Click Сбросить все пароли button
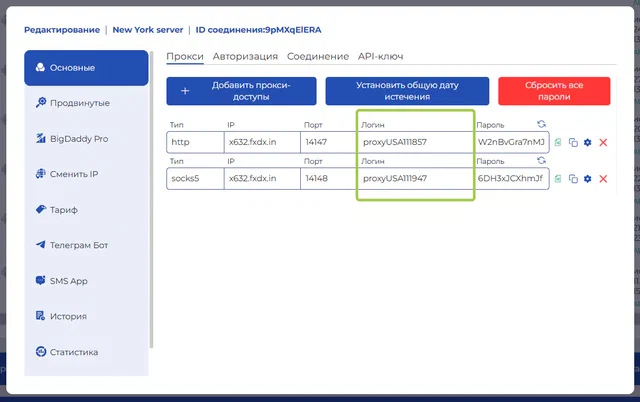 pos(554,91)
